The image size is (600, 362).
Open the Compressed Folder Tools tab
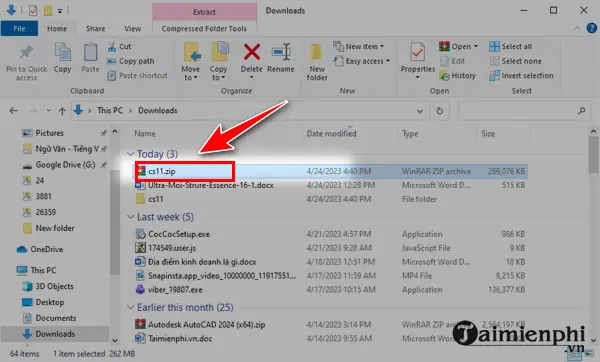204,29
